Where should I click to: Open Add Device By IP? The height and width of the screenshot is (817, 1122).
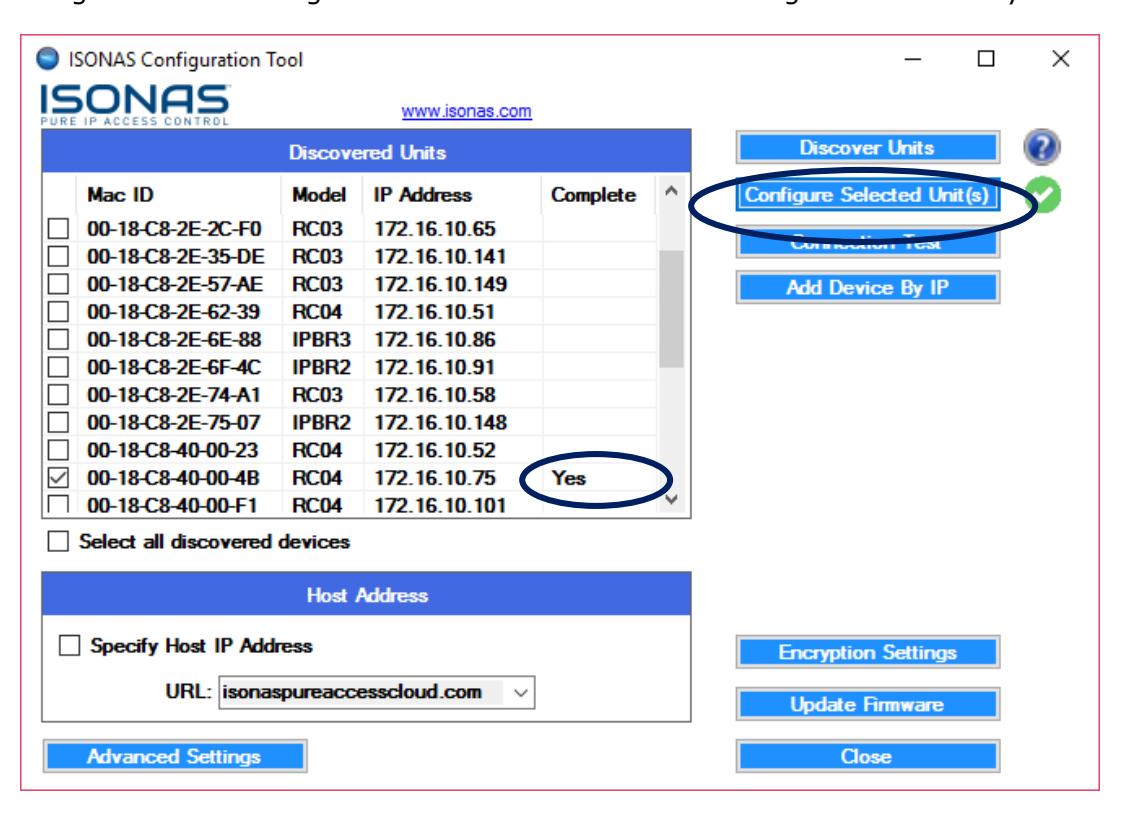click(867, 288)
